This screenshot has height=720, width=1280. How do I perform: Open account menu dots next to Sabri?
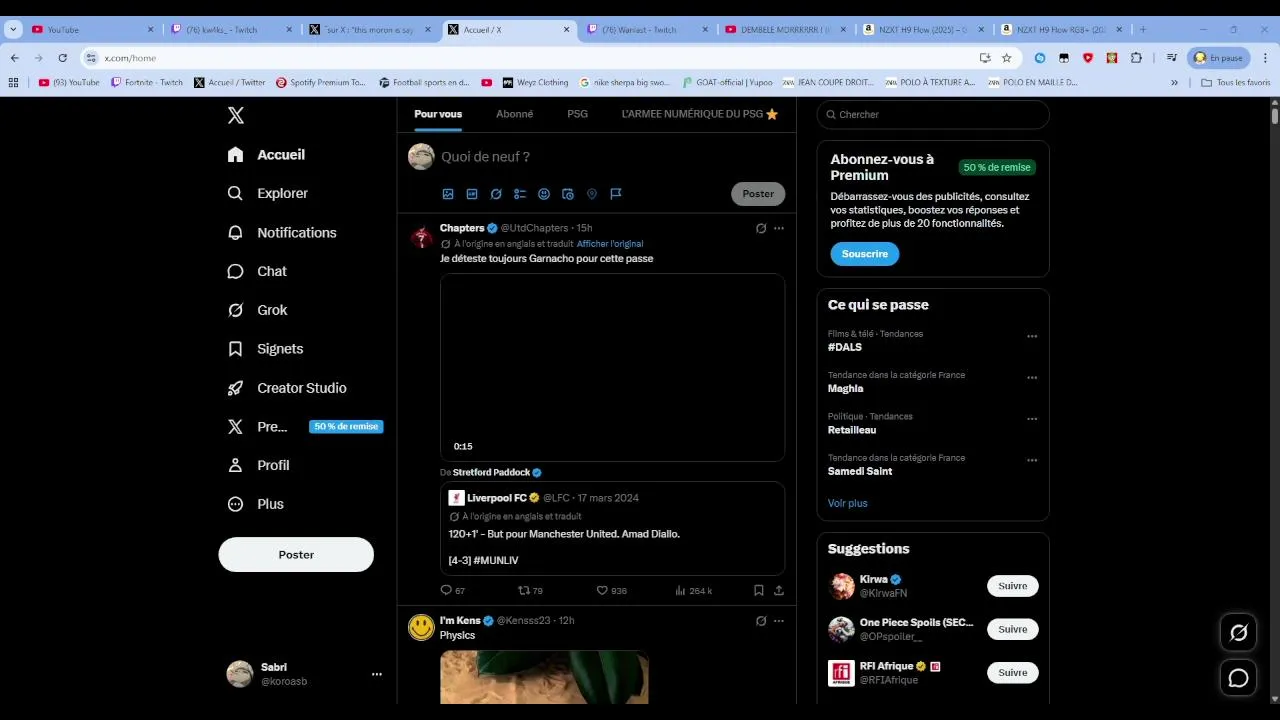377,674
